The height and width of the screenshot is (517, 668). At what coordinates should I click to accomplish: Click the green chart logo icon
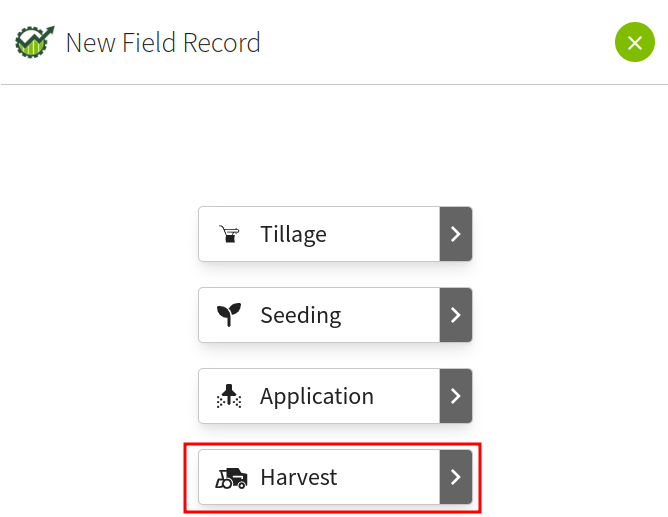point(35,43)
